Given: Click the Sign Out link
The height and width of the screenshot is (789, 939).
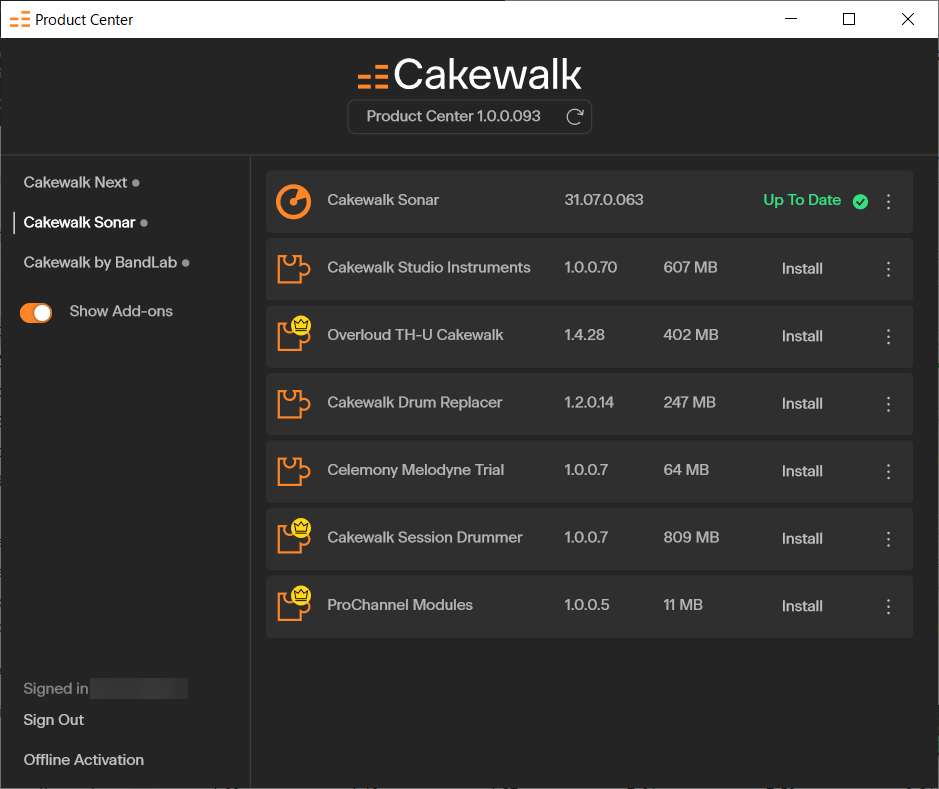Looking at the screenshot, I should coord(54,720).
